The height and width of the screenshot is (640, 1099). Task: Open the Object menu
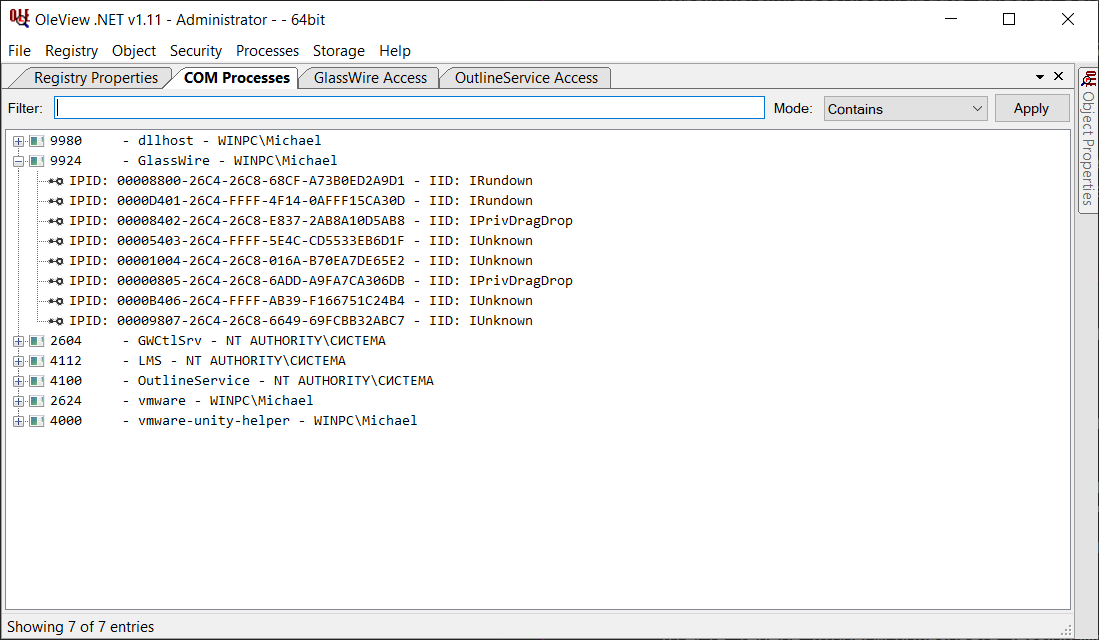point(134,50)
